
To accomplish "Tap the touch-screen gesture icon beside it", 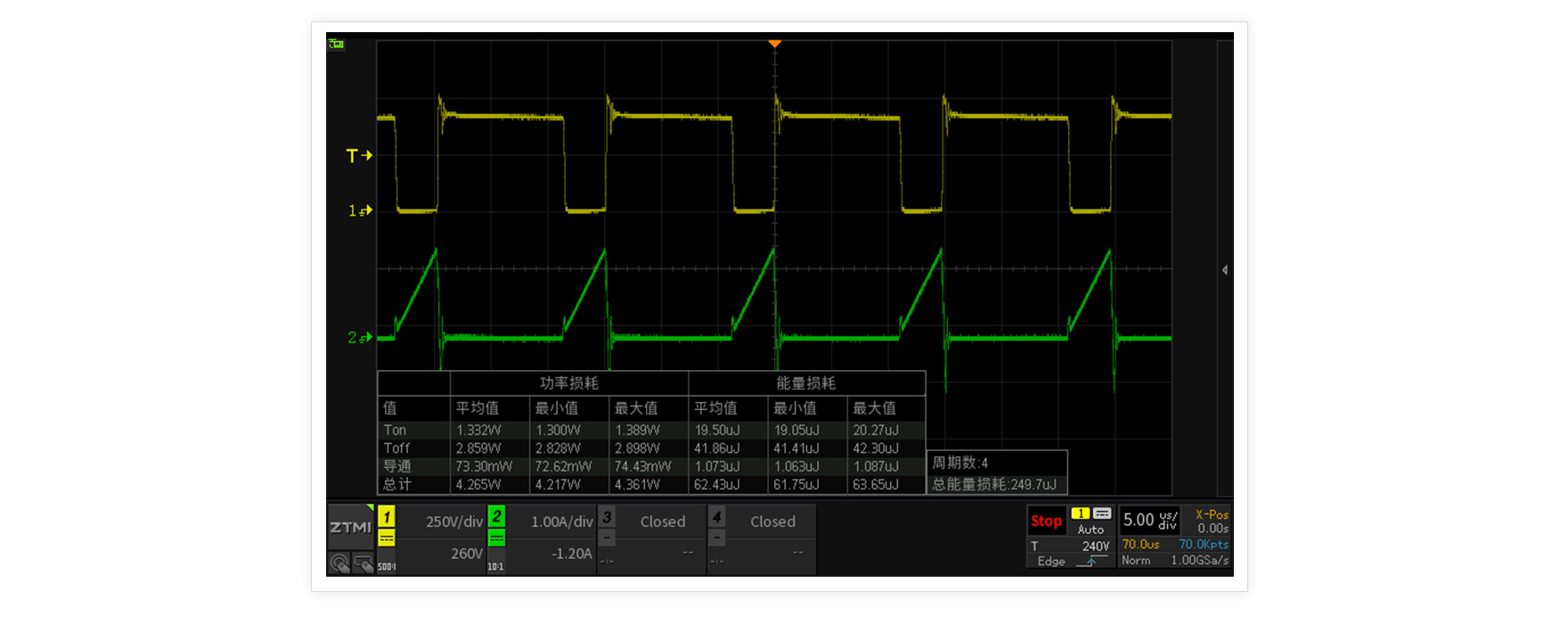I will [363, 563].
